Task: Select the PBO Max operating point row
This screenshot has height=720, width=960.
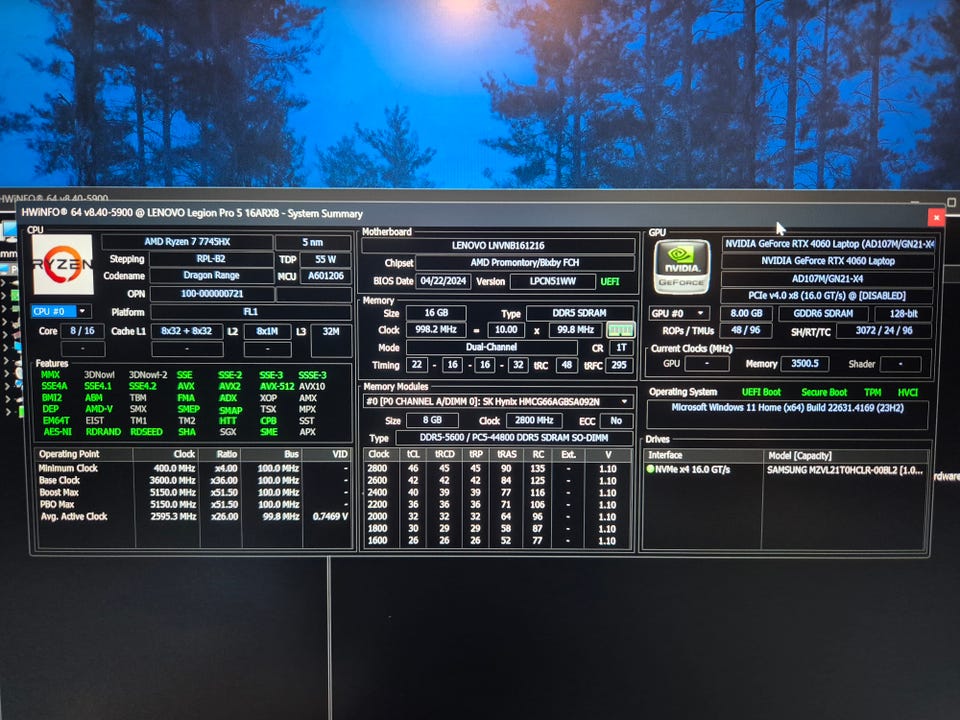Action: 193,504
